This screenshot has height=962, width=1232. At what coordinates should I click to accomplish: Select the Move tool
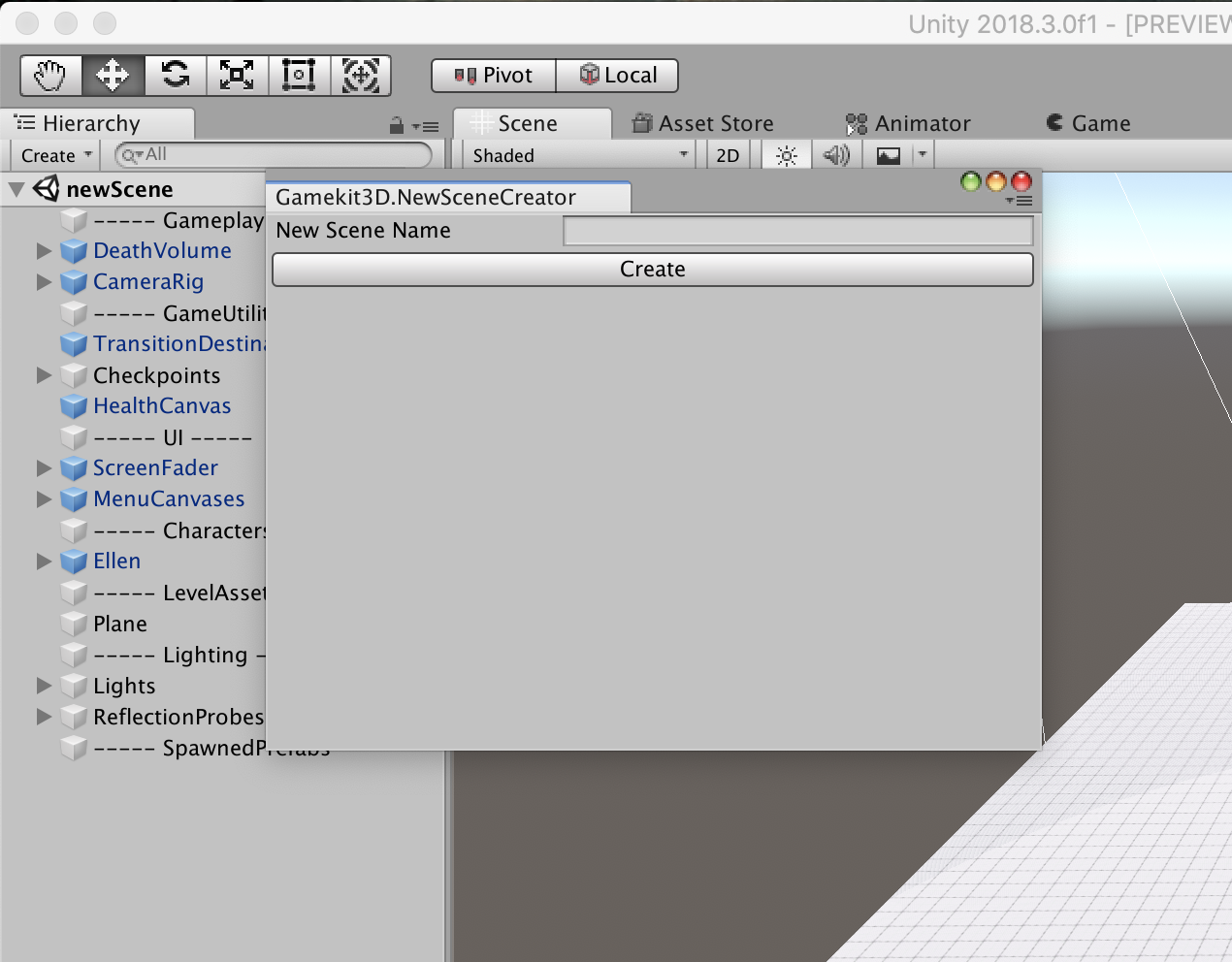click(113, 76)
